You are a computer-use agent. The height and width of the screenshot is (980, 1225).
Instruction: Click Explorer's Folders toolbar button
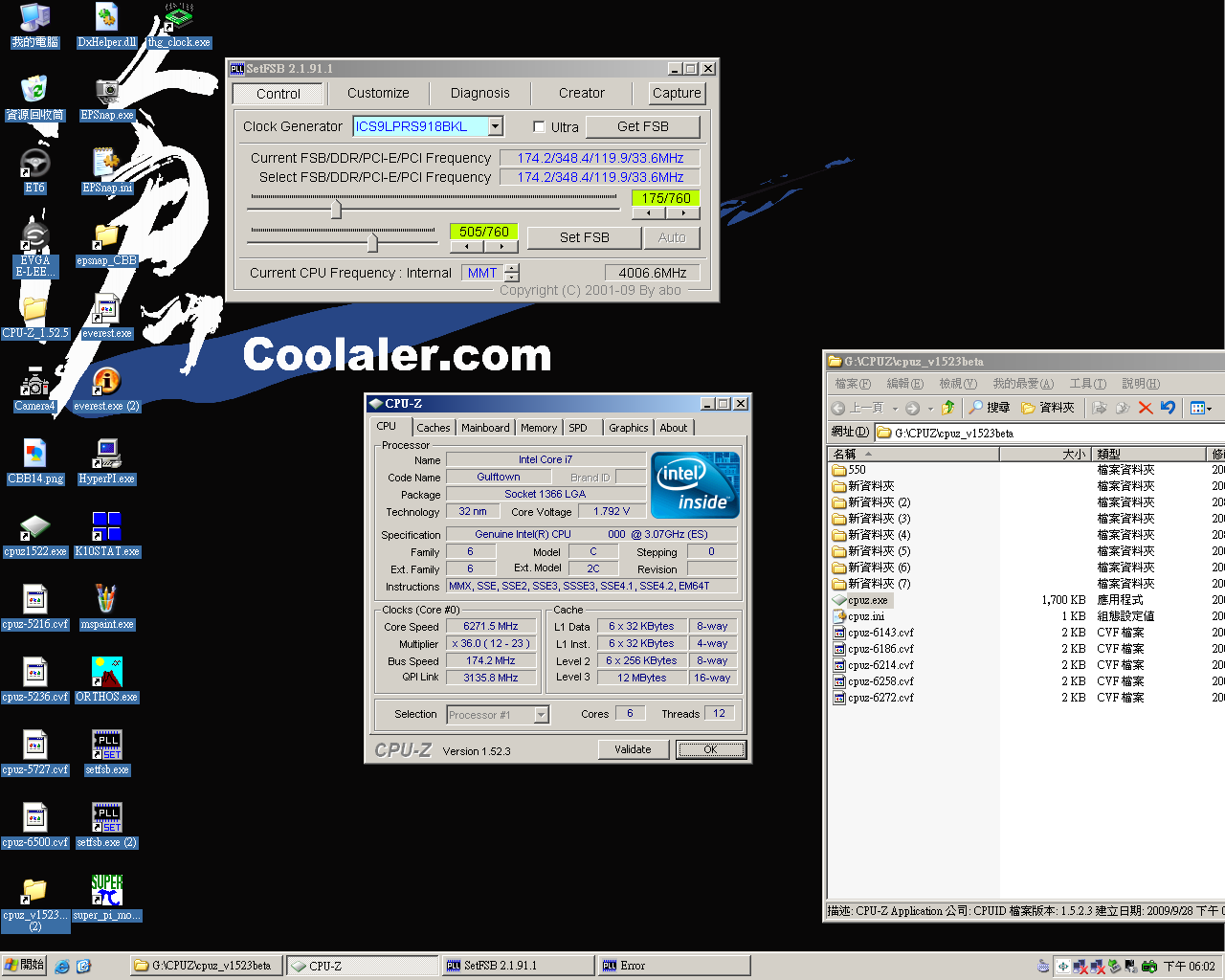click(x=1048, y=408)
